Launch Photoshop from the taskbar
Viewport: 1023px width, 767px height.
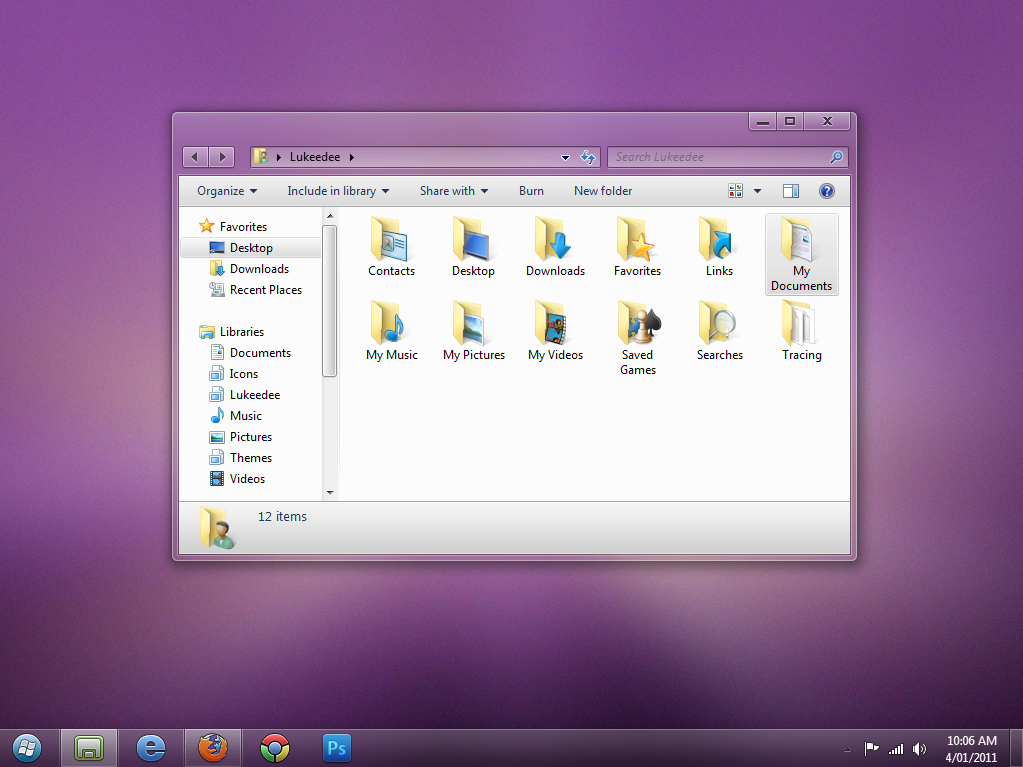(x=337, y=747)
